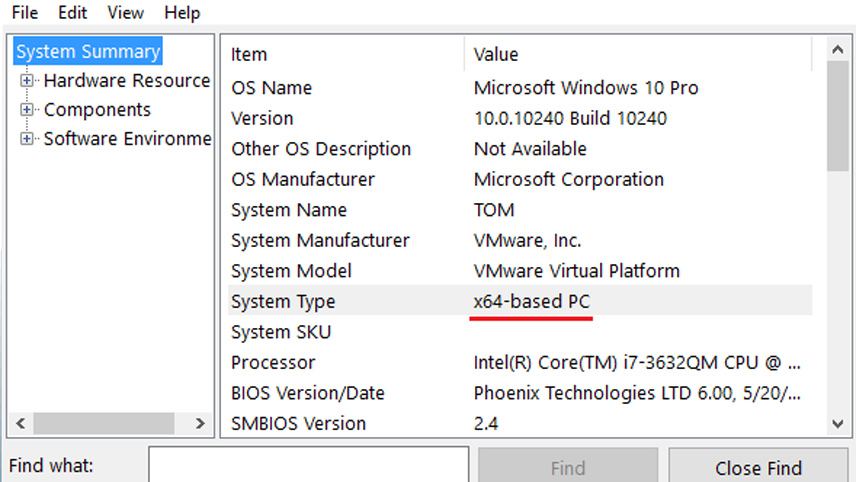856x482 pixels.
Task: Click inside the Find what text box
Action: [x=308, y=466]
